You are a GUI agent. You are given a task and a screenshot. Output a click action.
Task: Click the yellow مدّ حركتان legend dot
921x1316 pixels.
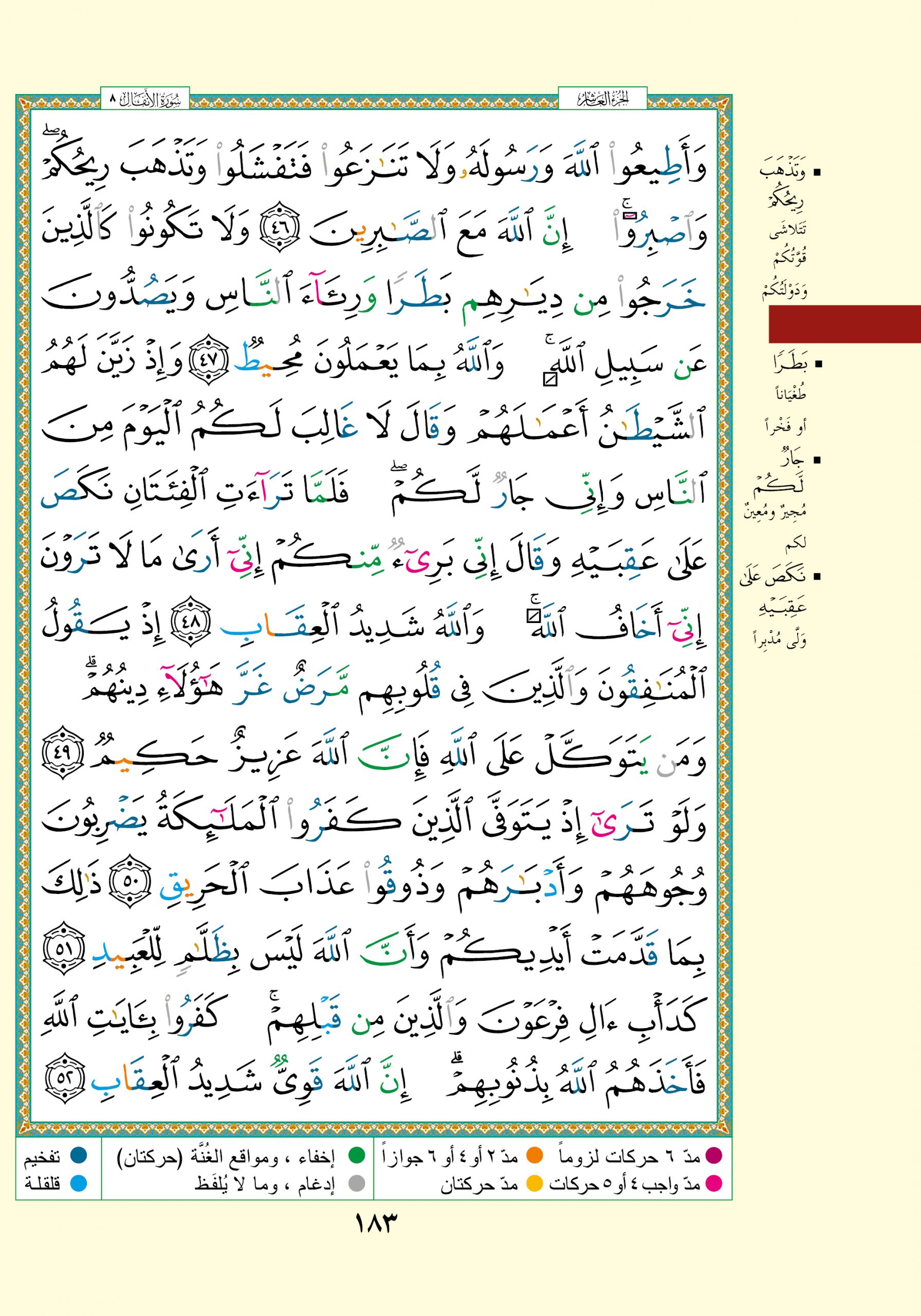(534, 1183)
